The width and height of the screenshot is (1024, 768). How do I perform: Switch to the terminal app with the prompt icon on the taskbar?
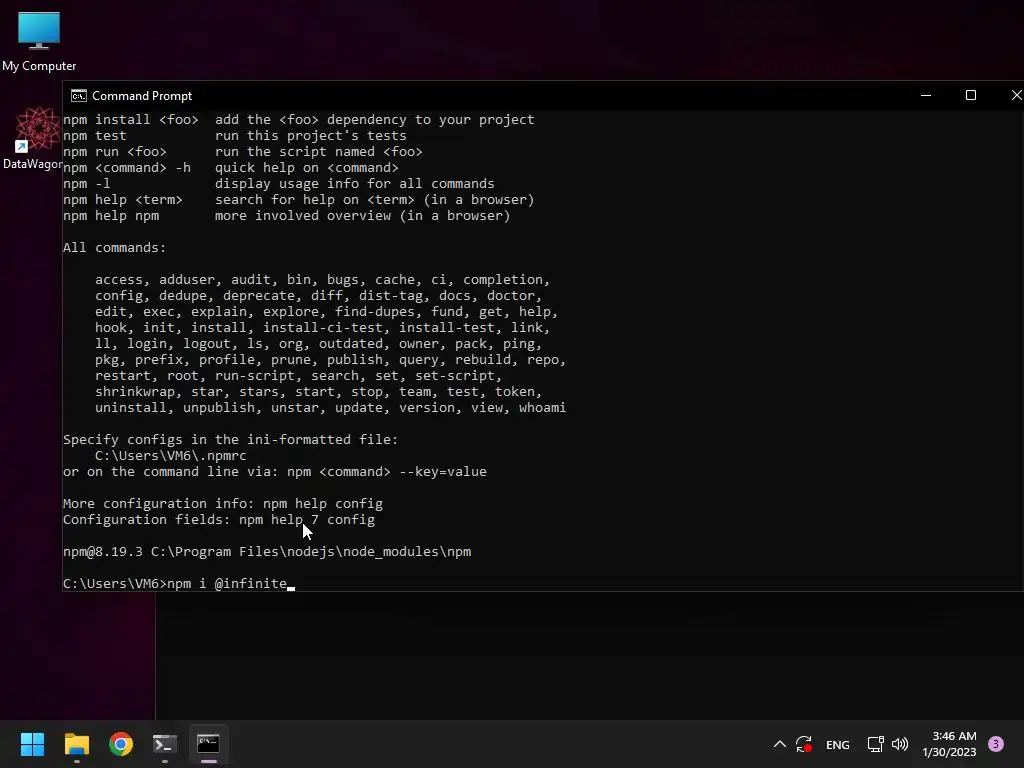165,744
